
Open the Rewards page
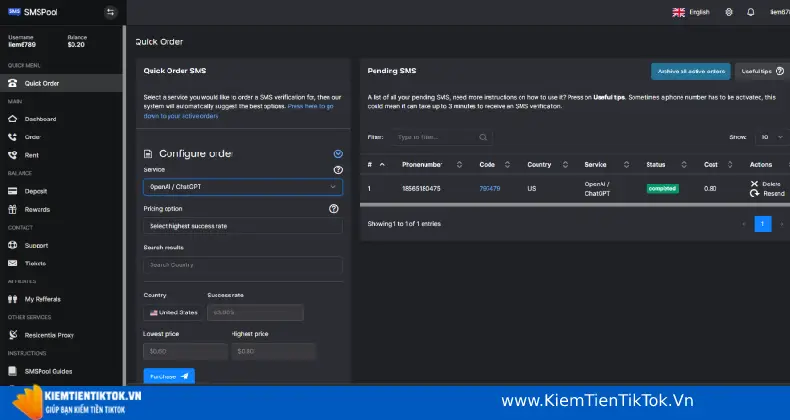coord(37,209)
